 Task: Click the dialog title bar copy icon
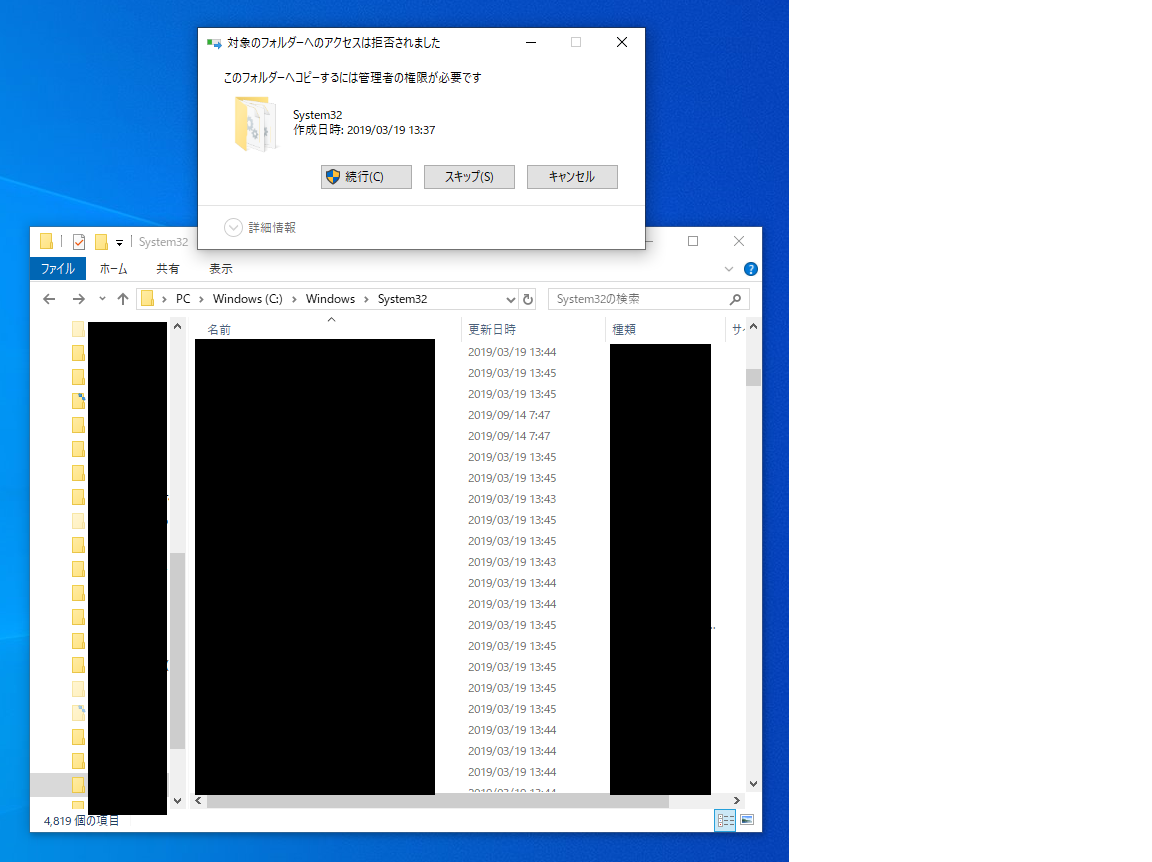214,43
